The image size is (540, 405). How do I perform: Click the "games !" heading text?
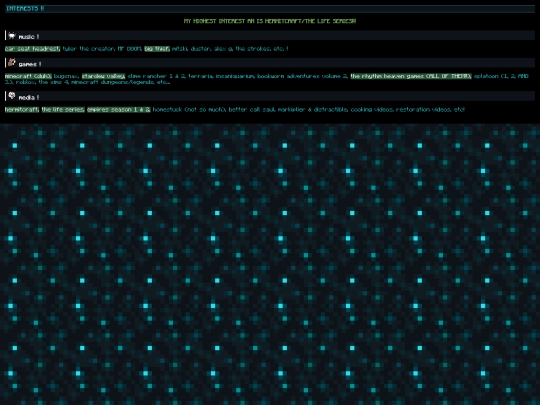30,64
